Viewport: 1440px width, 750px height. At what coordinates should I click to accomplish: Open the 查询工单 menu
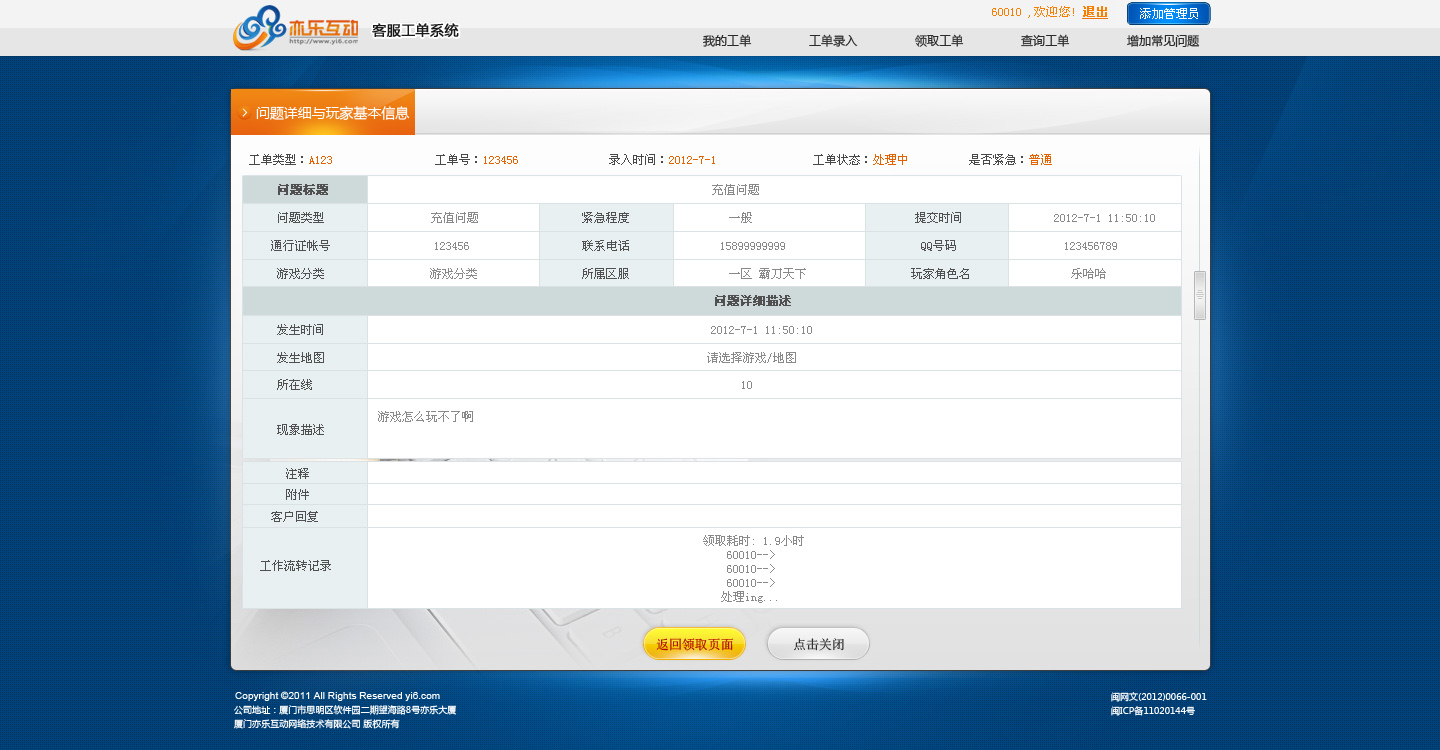(x=1045, y=41)
